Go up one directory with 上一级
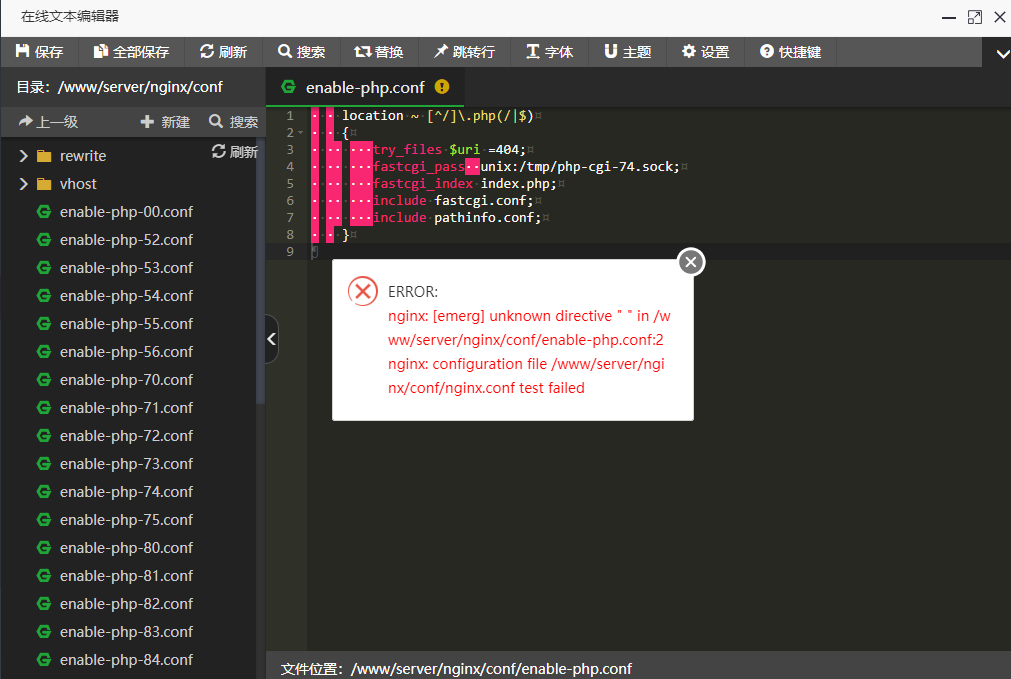The width and height of the screenshot is (1011, 679). [x=48, y=121]
